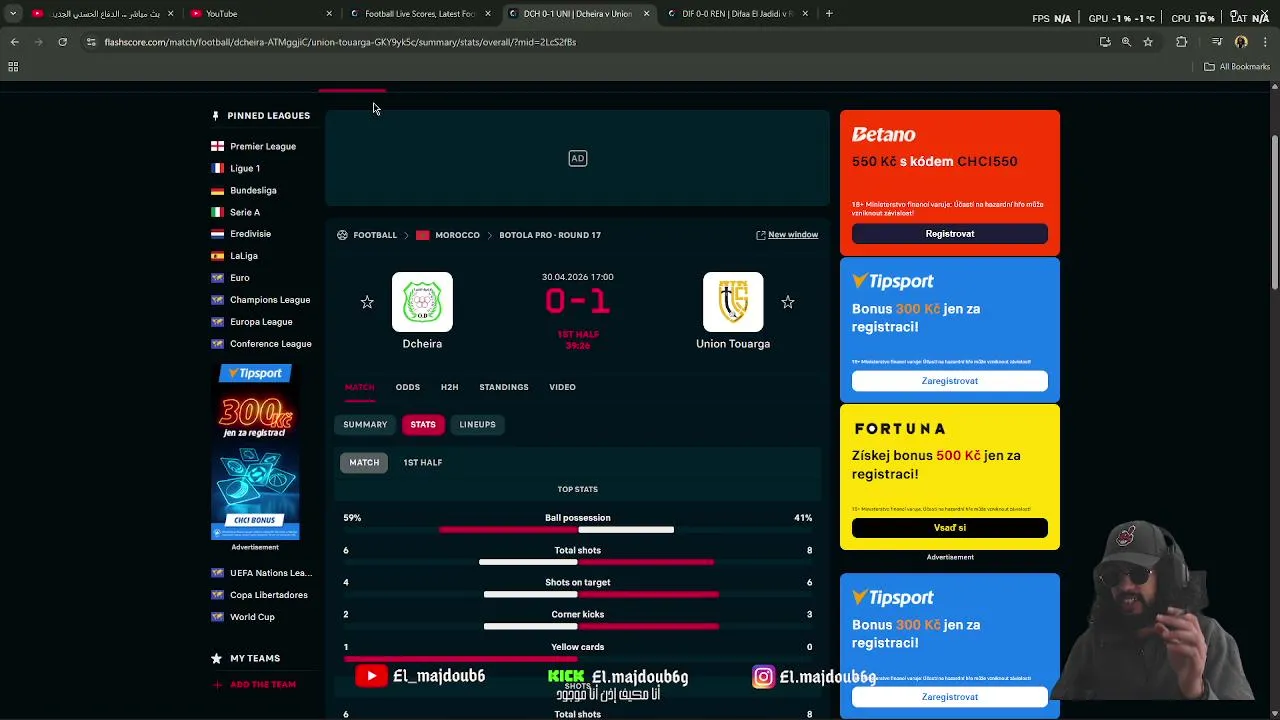The image size is (1280, 720).
Task: Click the browser back arrow
Action: 15,42
